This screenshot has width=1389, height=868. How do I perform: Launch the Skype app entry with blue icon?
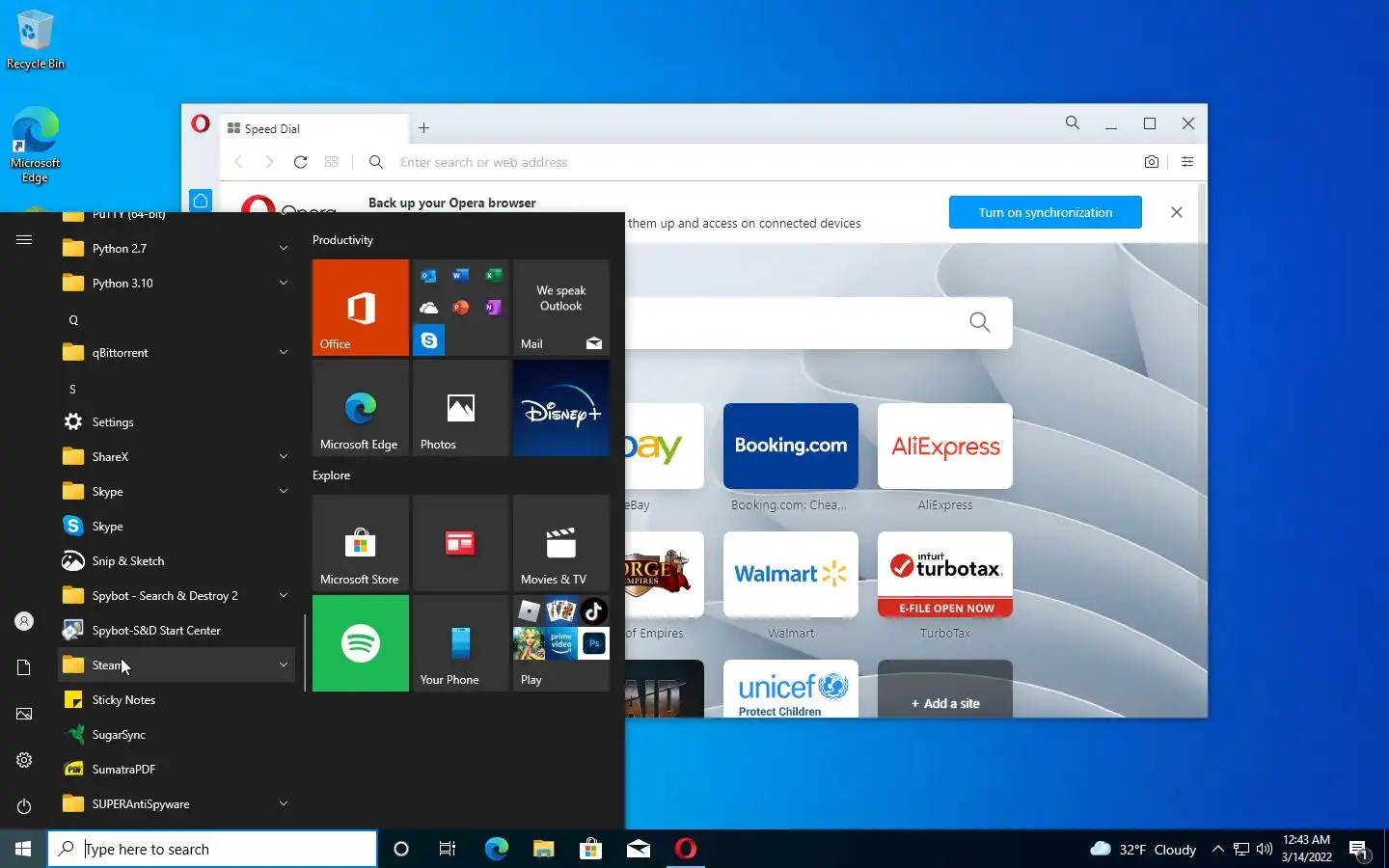pyautogui.click(x=177, y=527)
